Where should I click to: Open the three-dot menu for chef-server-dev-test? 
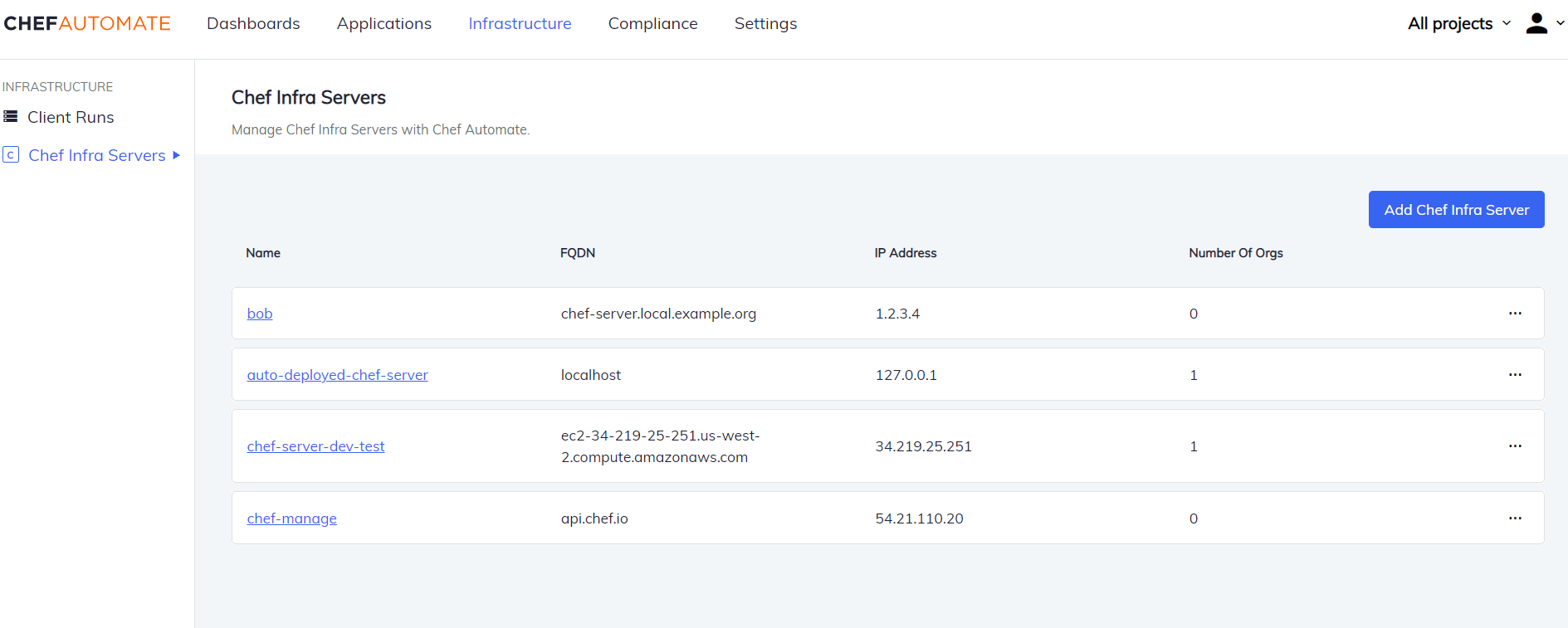1515,446
